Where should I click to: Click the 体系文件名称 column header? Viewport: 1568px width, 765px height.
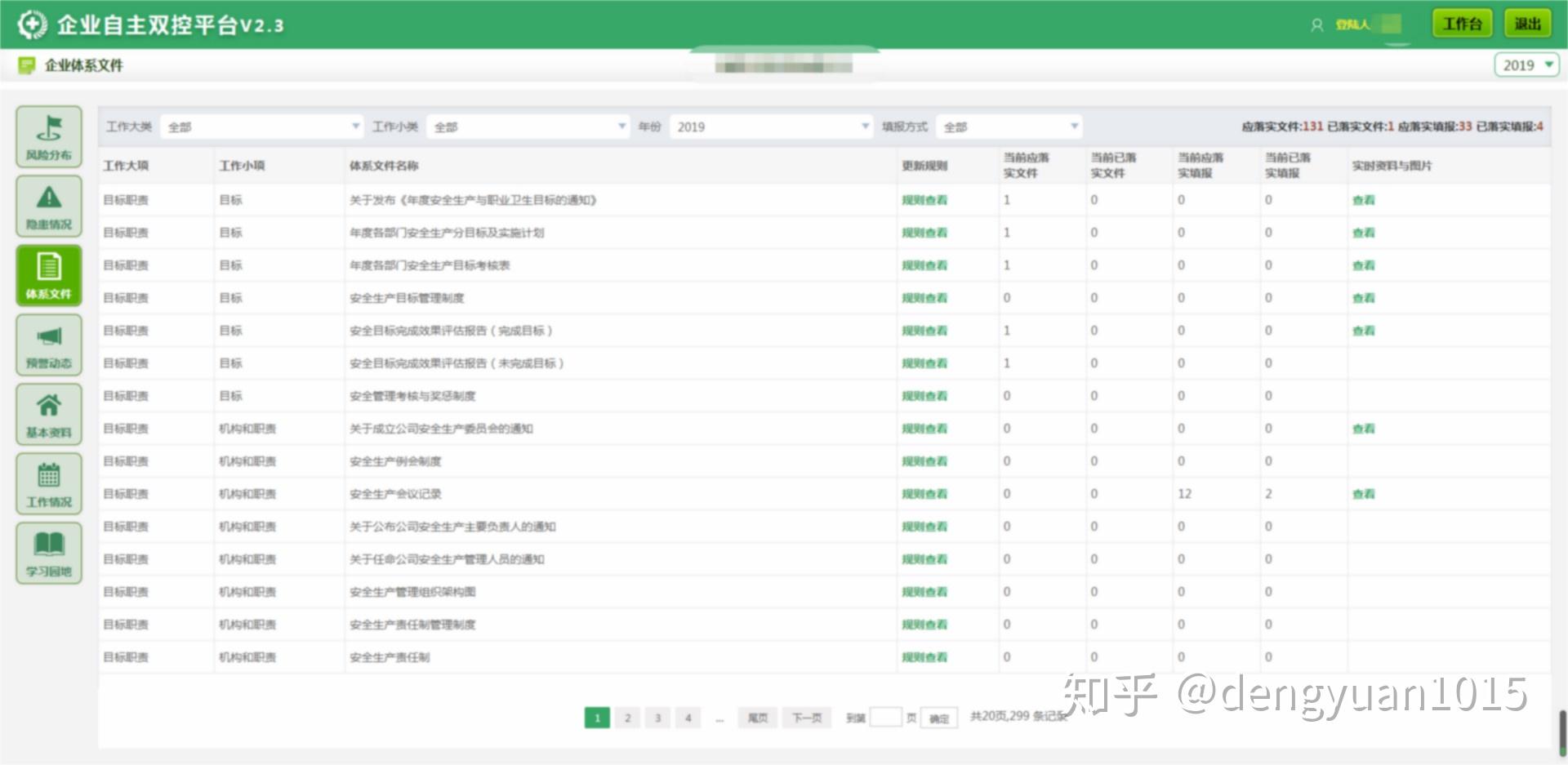pyautogui.click(x=384, y=166)
